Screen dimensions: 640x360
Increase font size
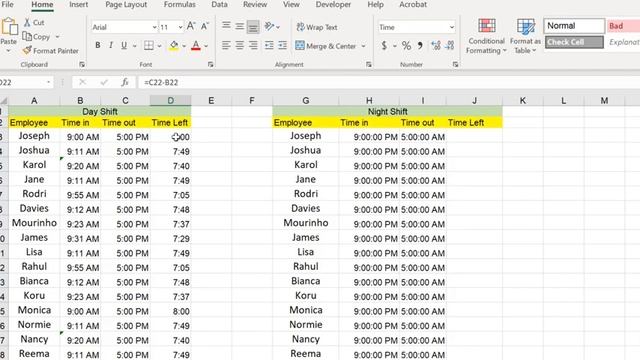[191, 27]
